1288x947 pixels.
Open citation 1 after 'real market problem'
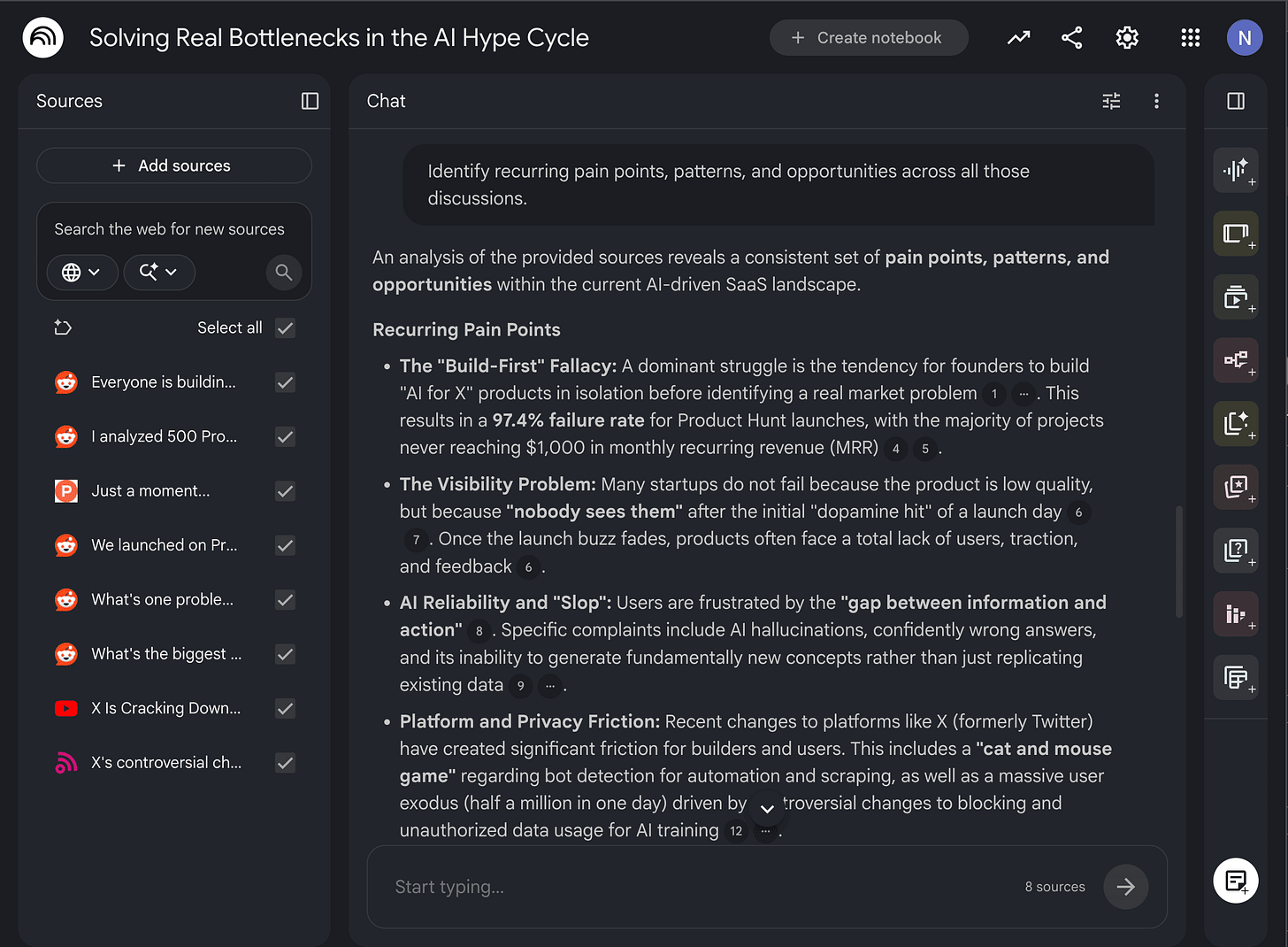tap(994, 394)
